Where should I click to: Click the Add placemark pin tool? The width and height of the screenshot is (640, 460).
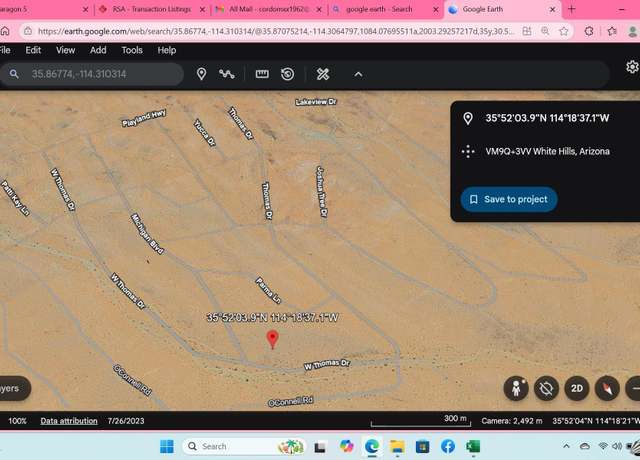201,74
